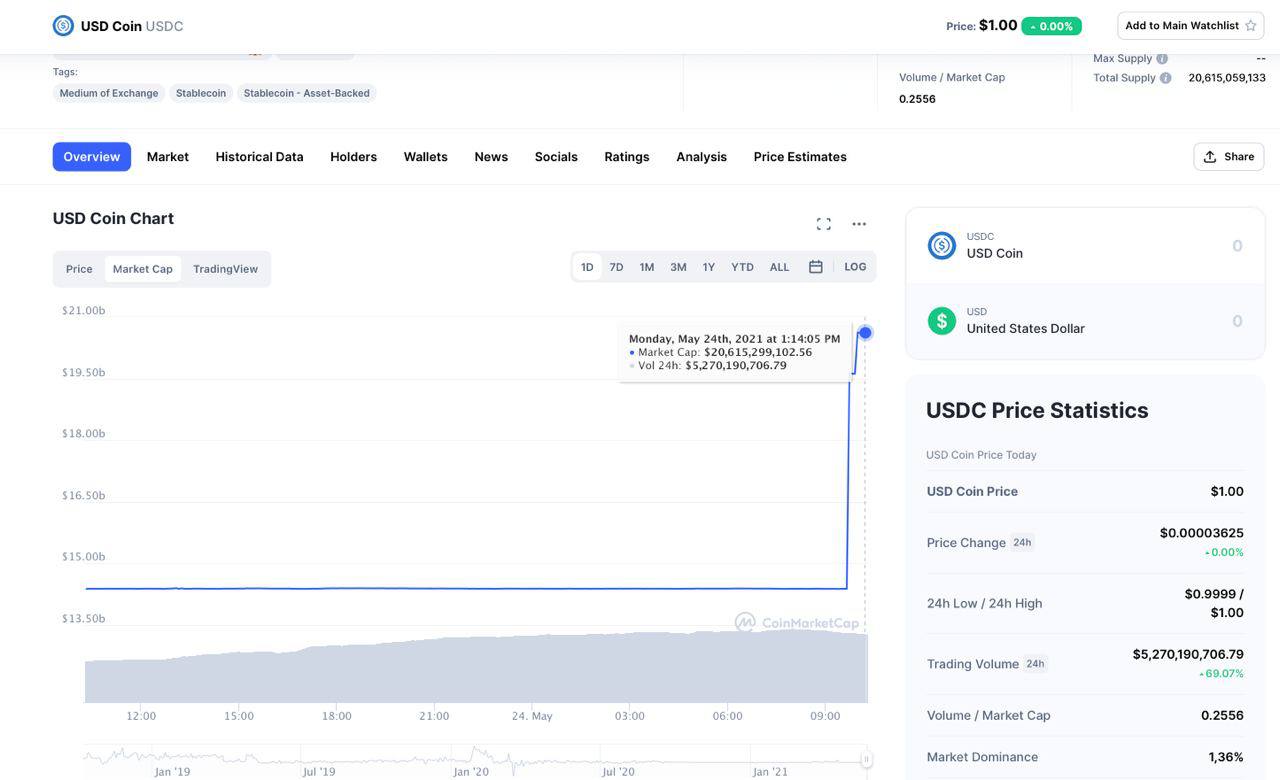Open the calendar date range picker
Screen dimensions: 1280x780
pyautogui.click(x=816, y=267)
